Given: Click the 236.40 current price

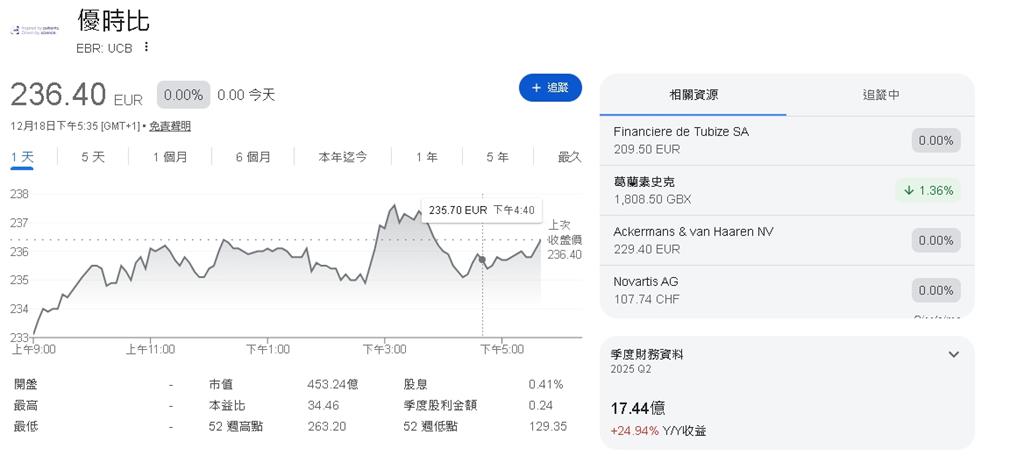Looking at the screenshot, I should (x=57, y=95).
